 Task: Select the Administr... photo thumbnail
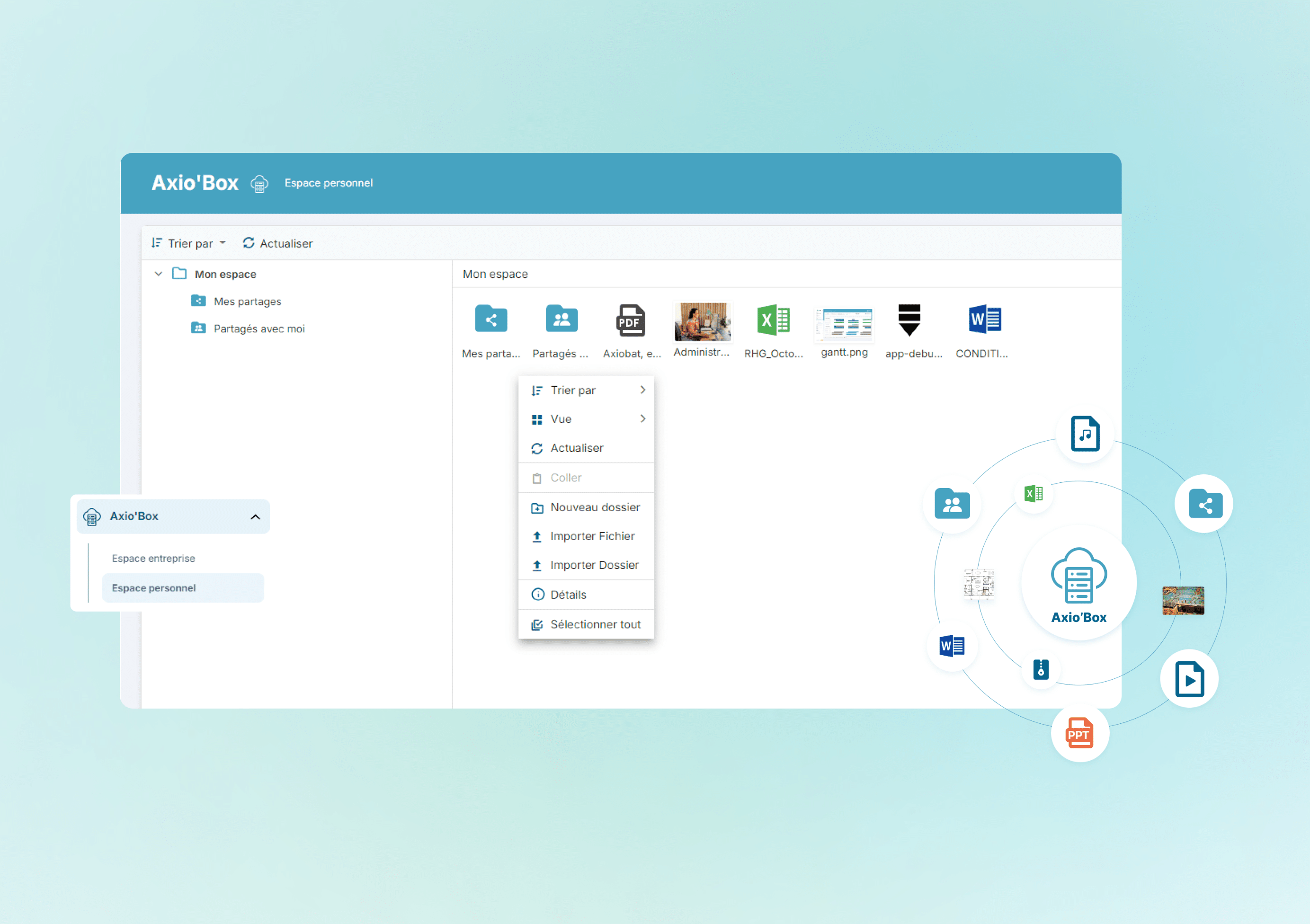point(703,322)
